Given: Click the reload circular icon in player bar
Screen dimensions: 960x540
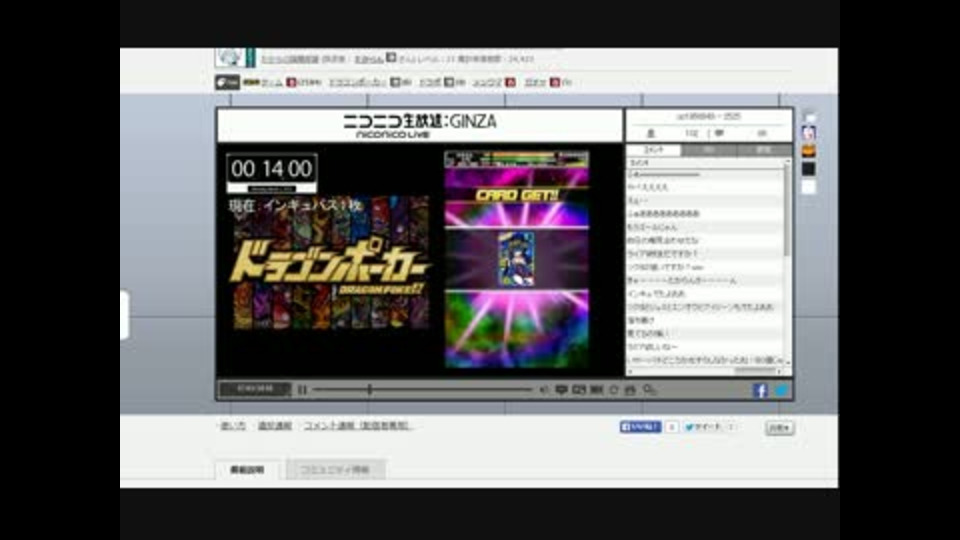Looking at the screenshot, I should point(613,389).
